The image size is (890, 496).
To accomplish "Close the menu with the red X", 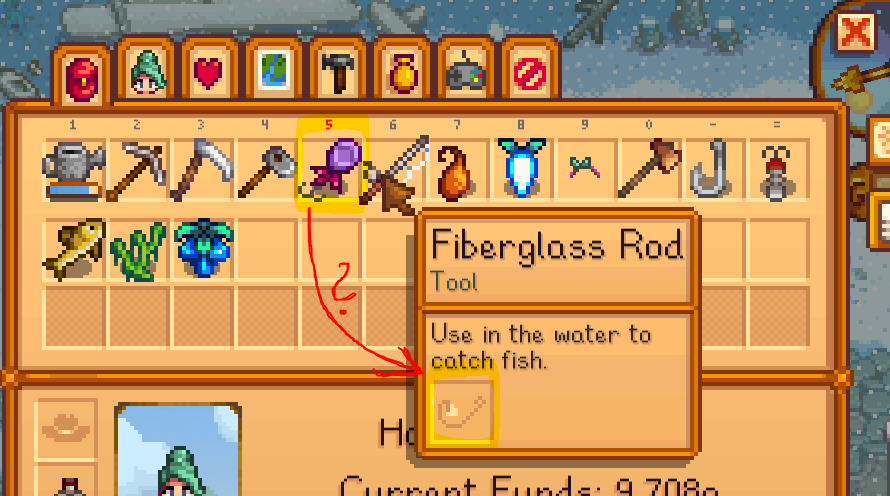I will point(855,33).
